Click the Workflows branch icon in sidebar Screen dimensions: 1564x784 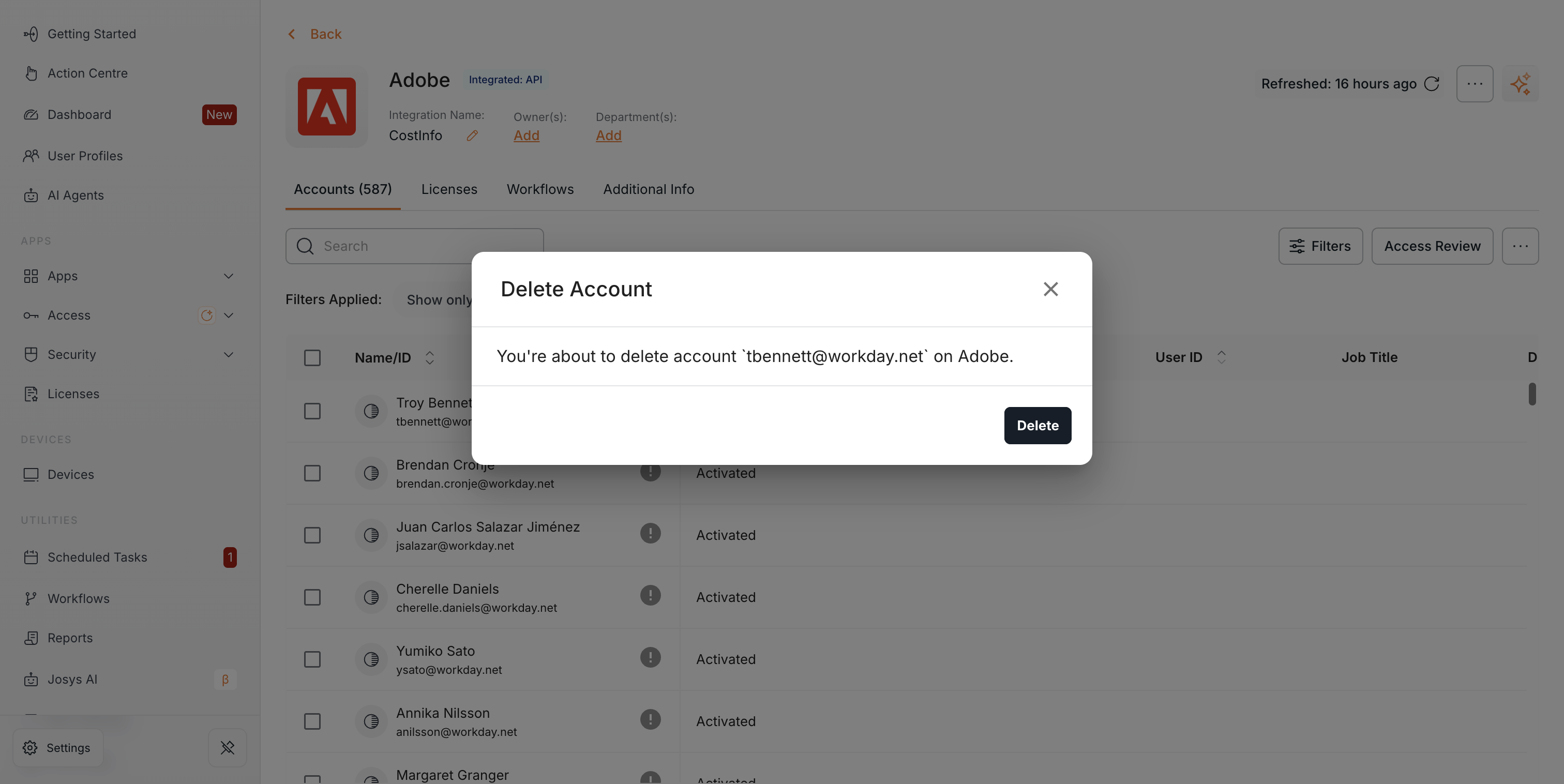pos(31,599)
